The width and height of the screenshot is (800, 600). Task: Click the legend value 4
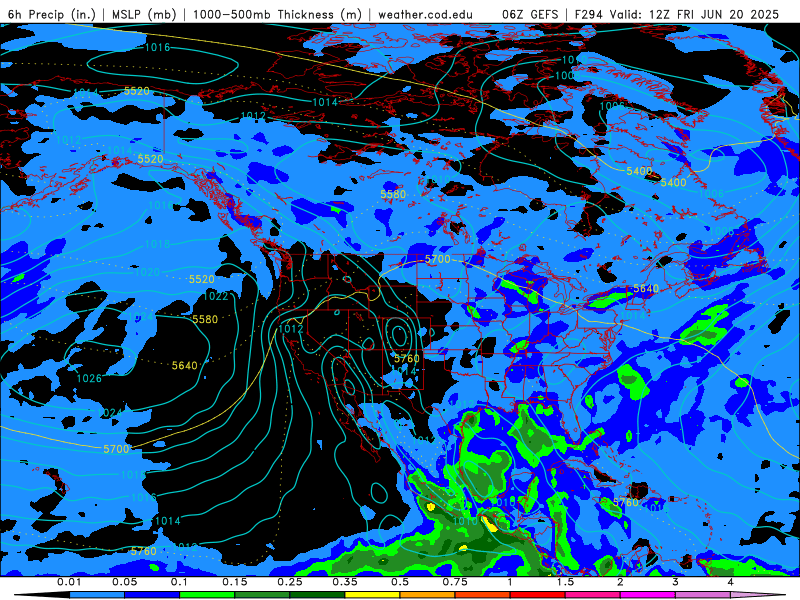pyautogui.click(x=731, y=582)
